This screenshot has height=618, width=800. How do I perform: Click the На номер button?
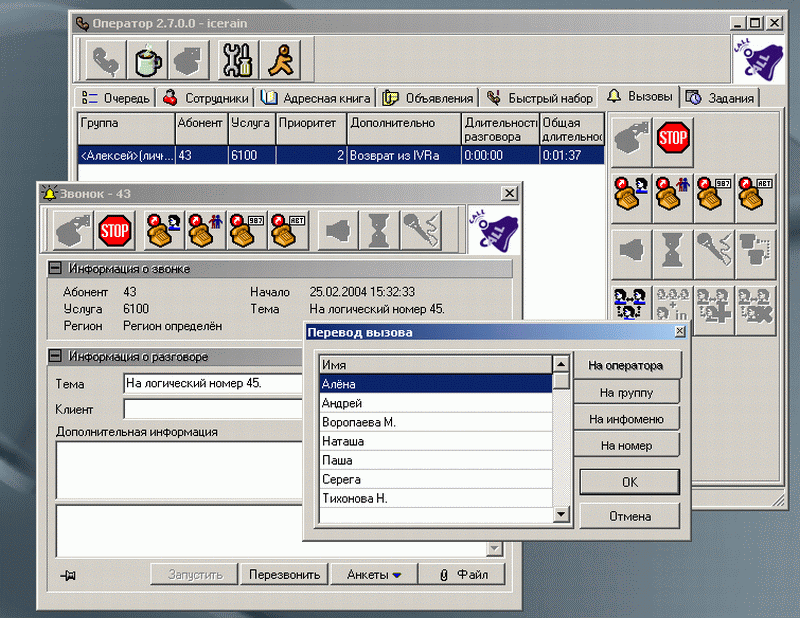626,446
